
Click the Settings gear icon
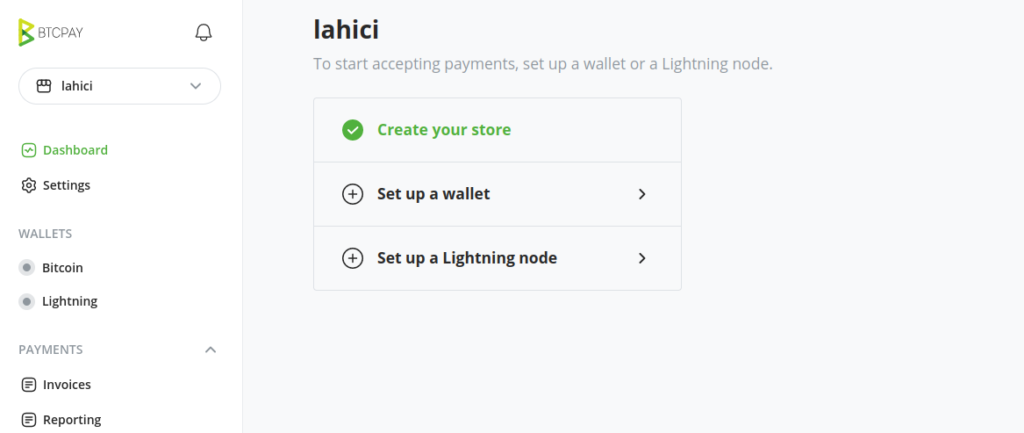coord(29,185)
